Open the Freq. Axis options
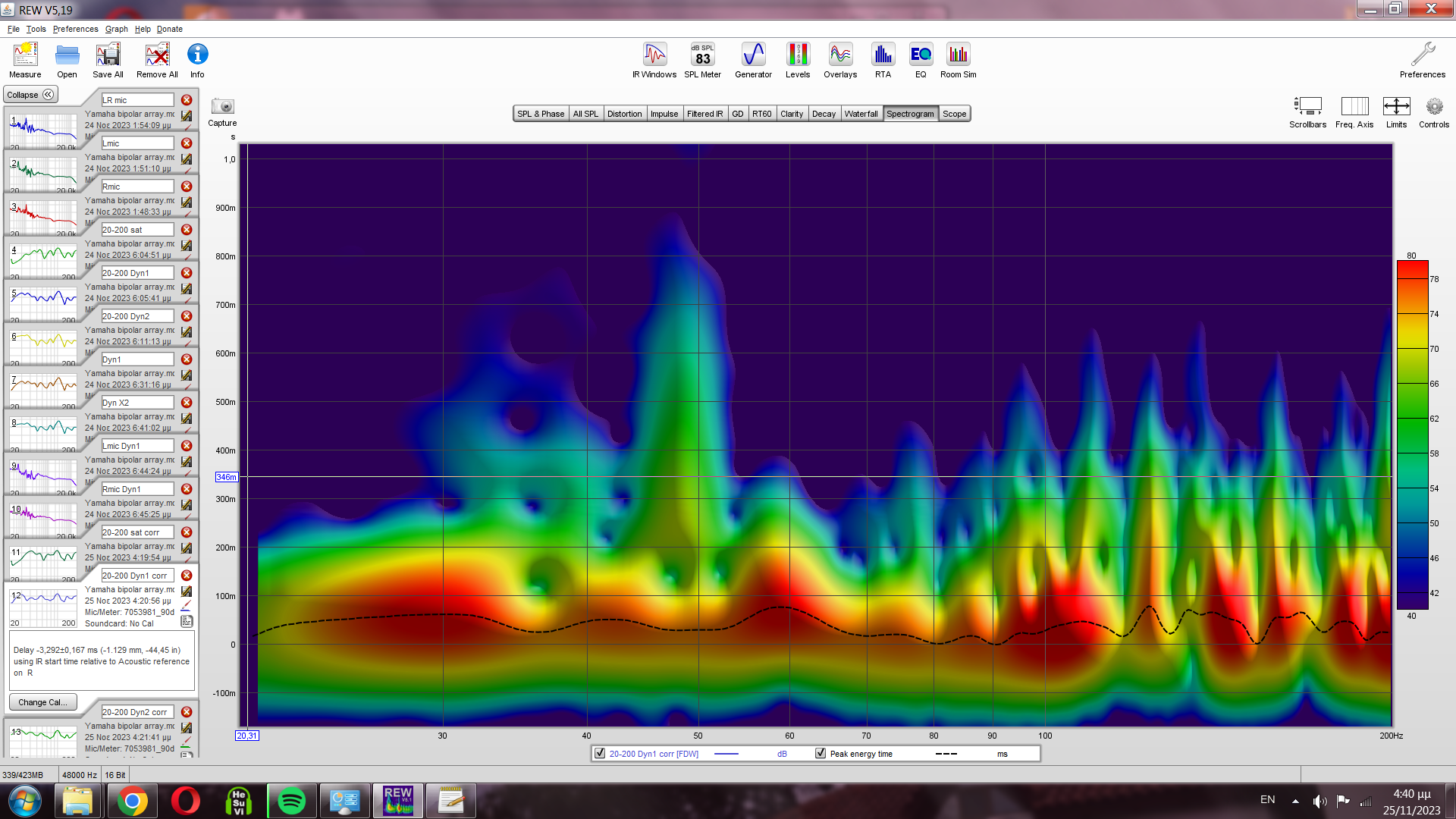This screenshot has height=819, width=1456. [1354, 107]
